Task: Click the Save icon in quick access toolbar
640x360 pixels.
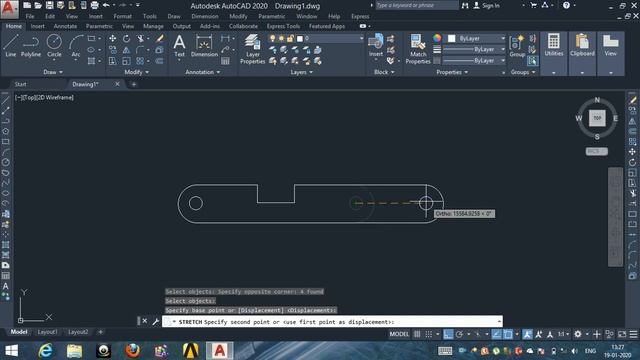Action: pyautogui.click(x=49, y=5)
